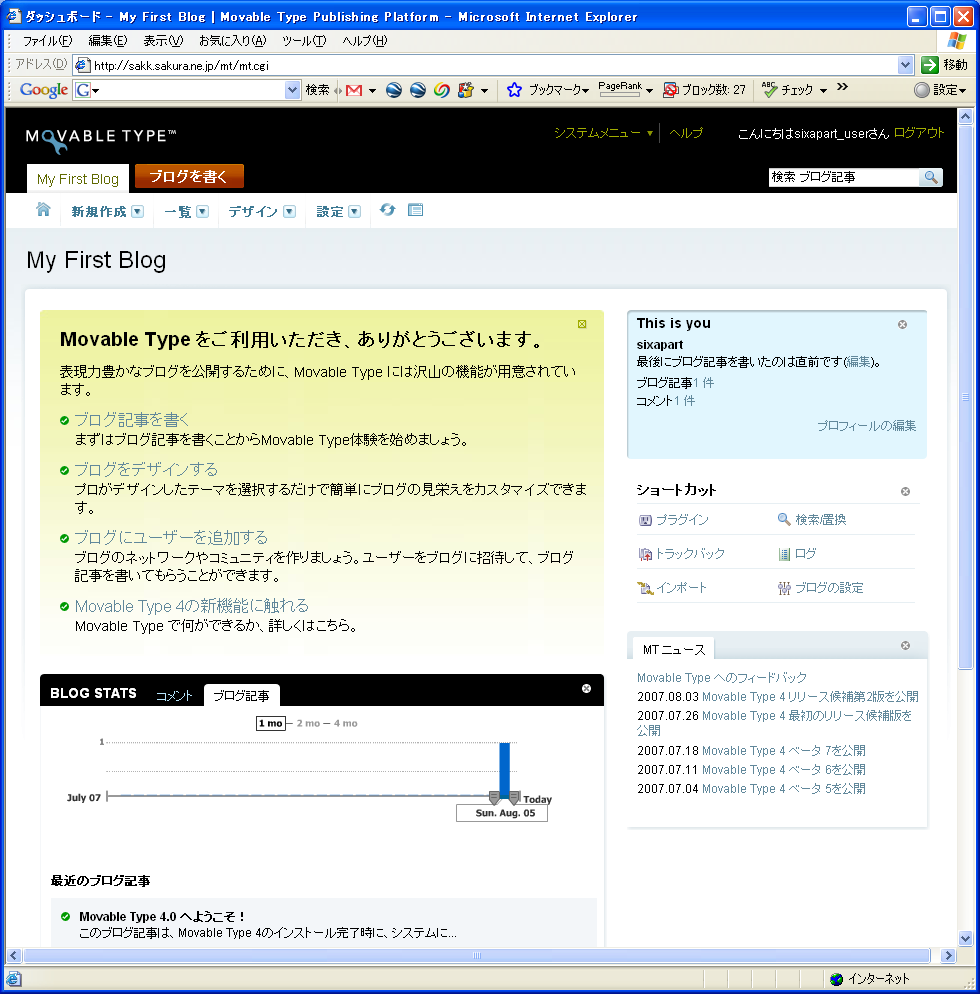Click the rebuild site arrows icon
Image resolution: width=980 pixels, height=994 pixels.
387,210
